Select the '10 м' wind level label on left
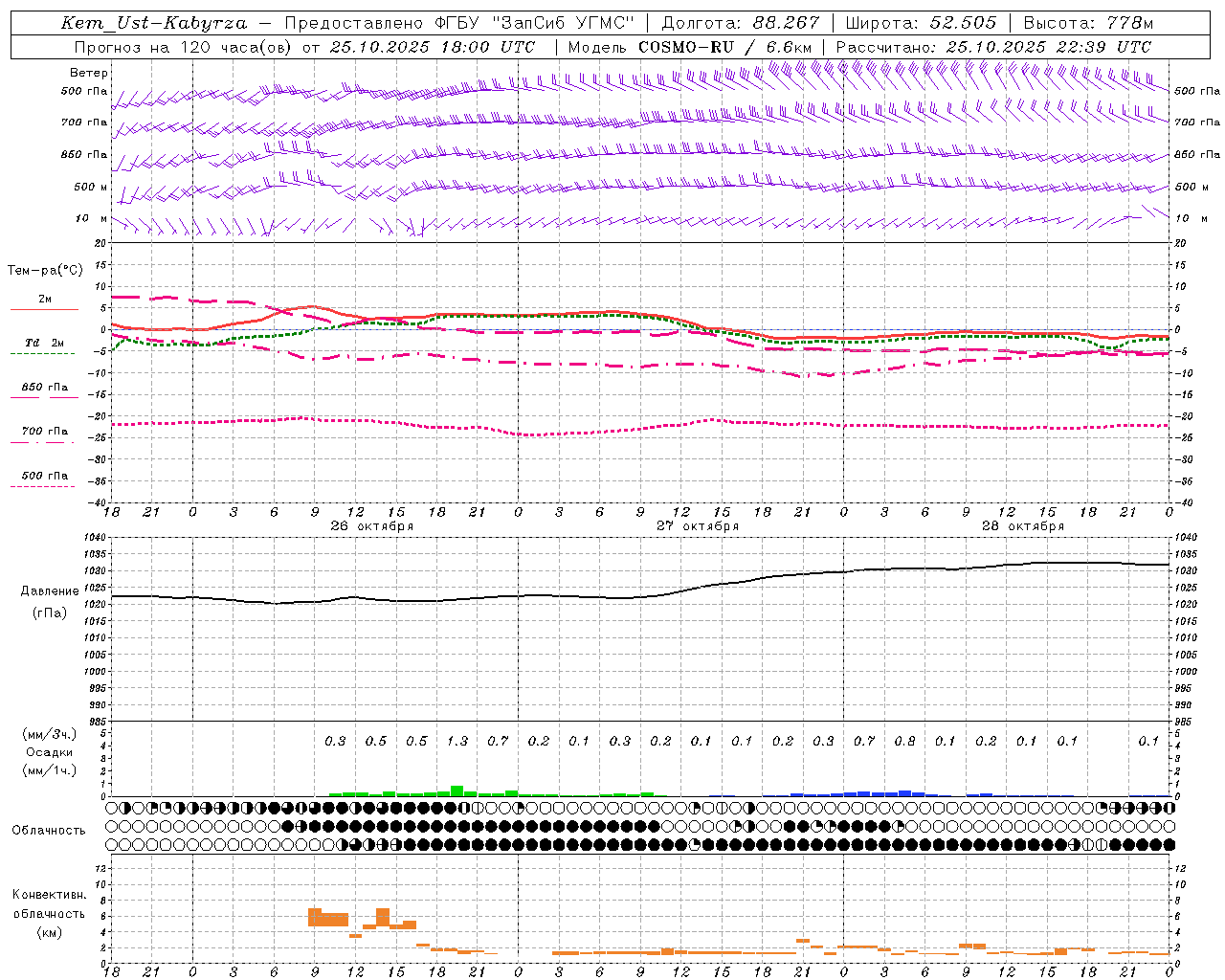The image size is (1225, 980). 92,218
